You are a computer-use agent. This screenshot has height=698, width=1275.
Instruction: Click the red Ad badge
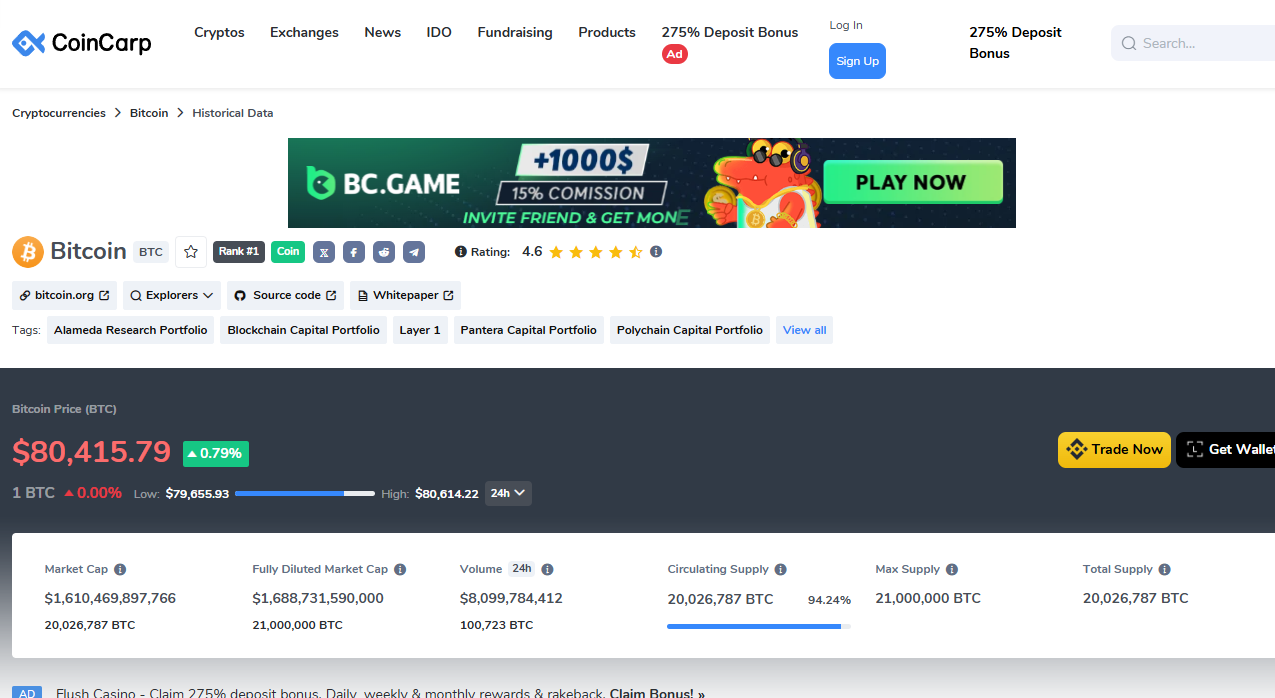pyautogui.click(x=675, y=54)
